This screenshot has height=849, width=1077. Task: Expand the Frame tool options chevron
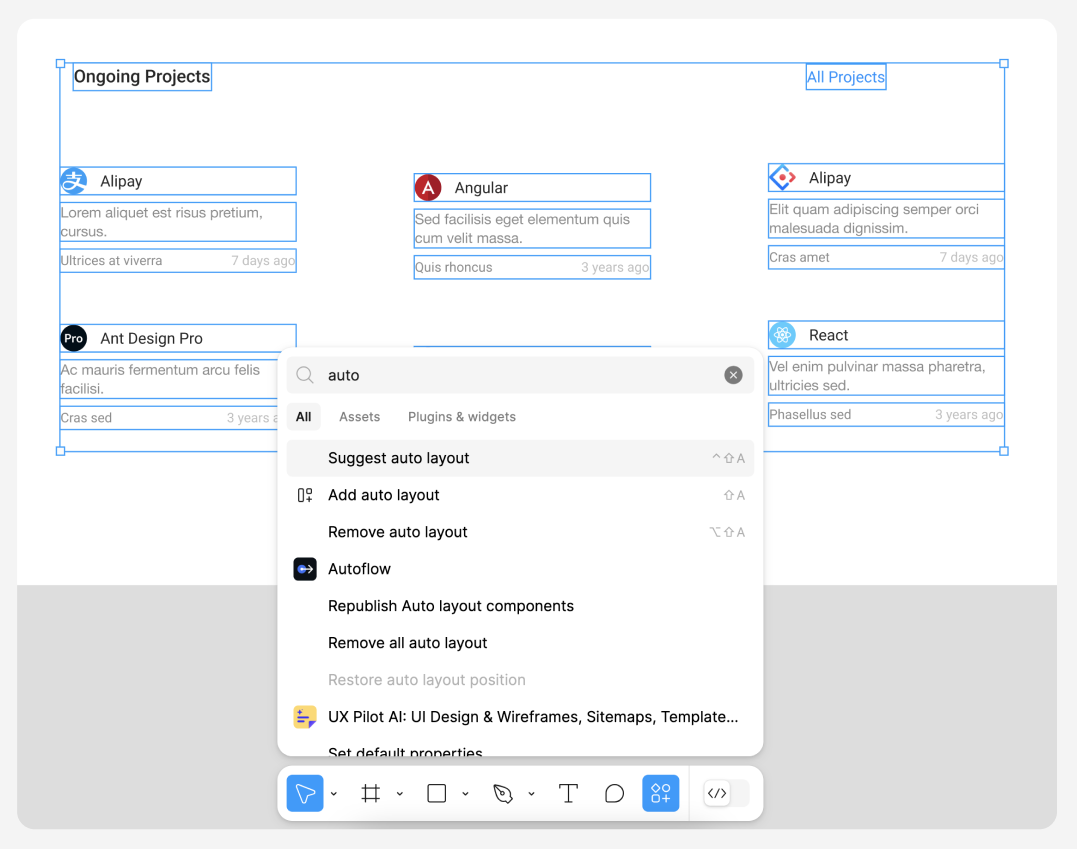[x=400, y=793]
